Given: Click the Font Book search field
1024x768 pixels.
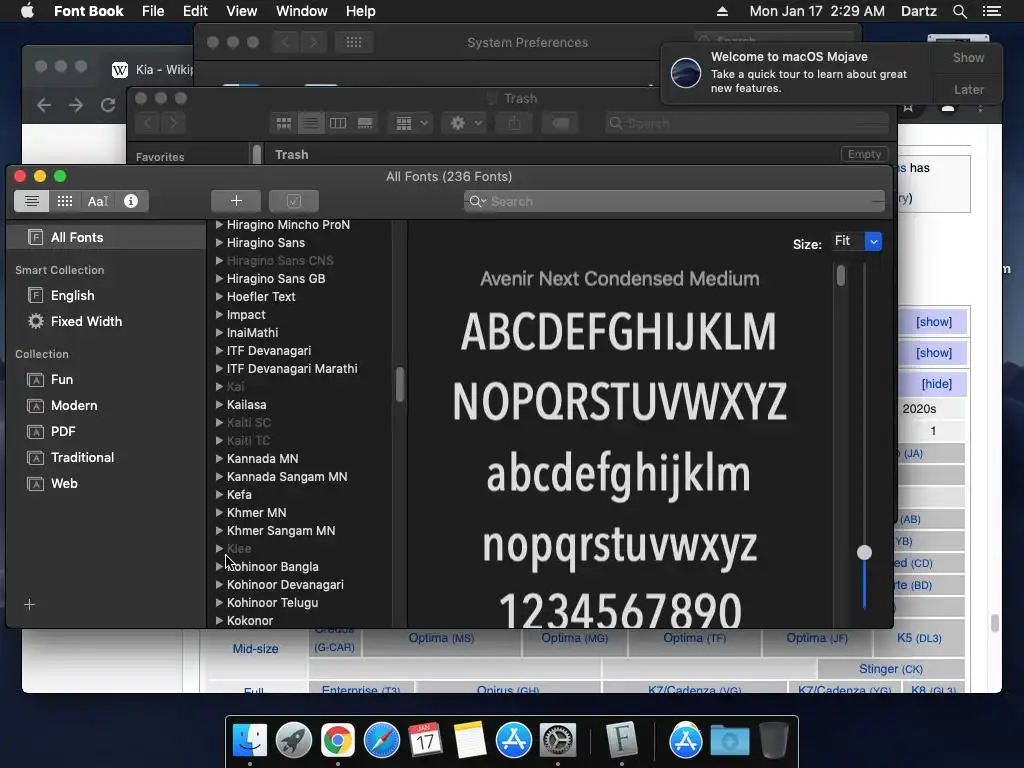Looking at the screenshot, I should (x=674, y=201).
